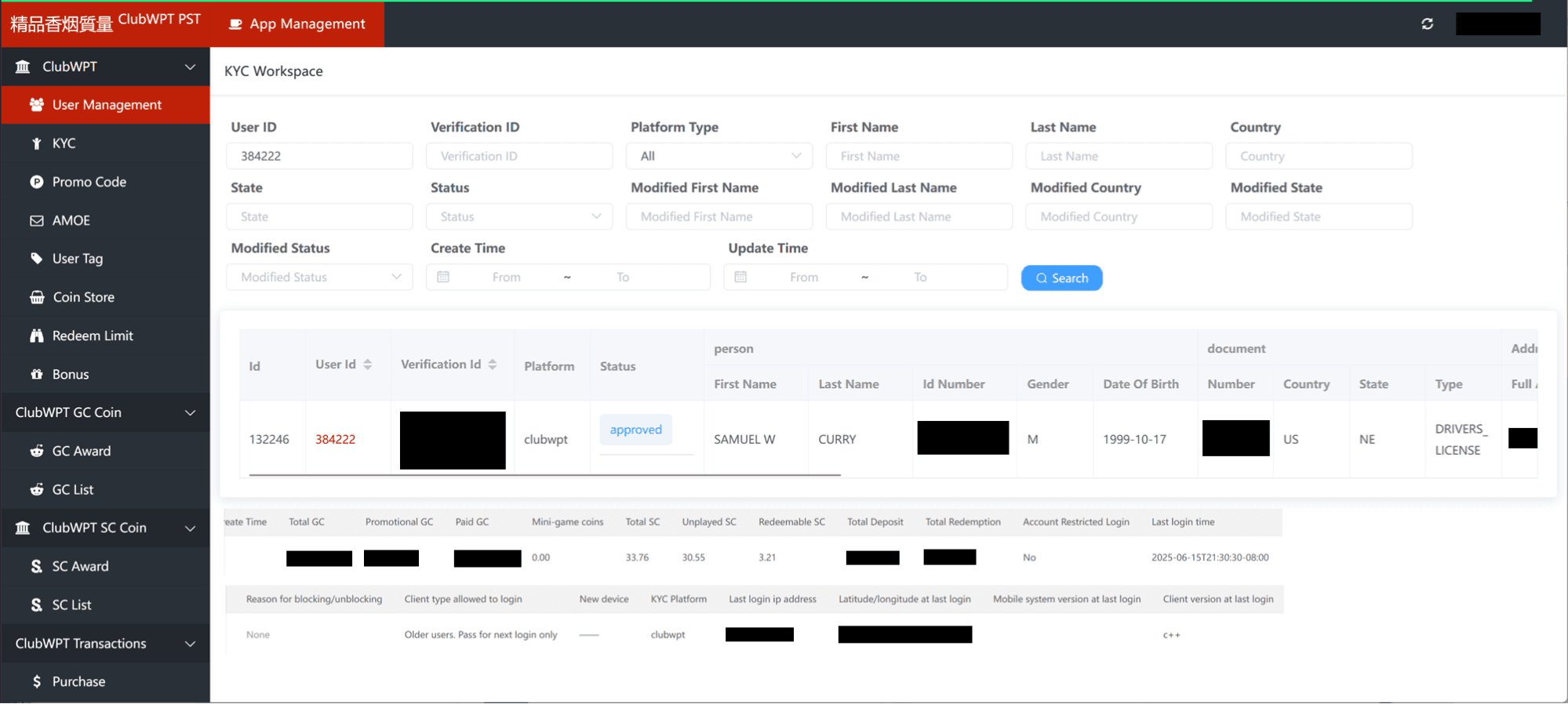Click the Coin Store basket icon

pos(36,297)
